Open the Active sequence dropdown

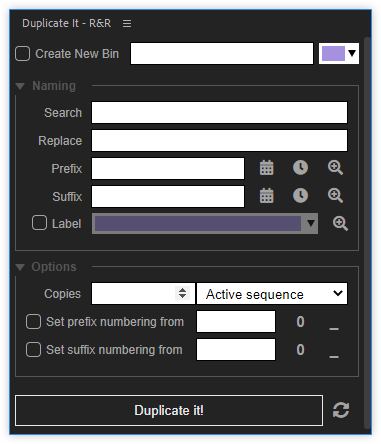point(272,294)
